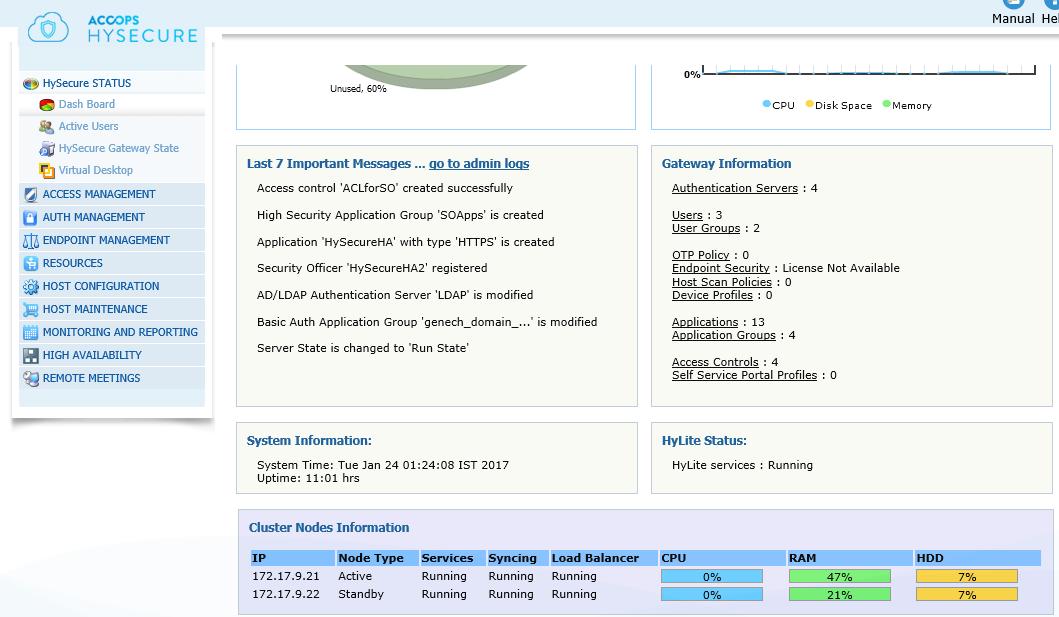Expand the AUTH MANAGEMENT menu
This screenshot has height=617, width=1059.
[94, 217]
